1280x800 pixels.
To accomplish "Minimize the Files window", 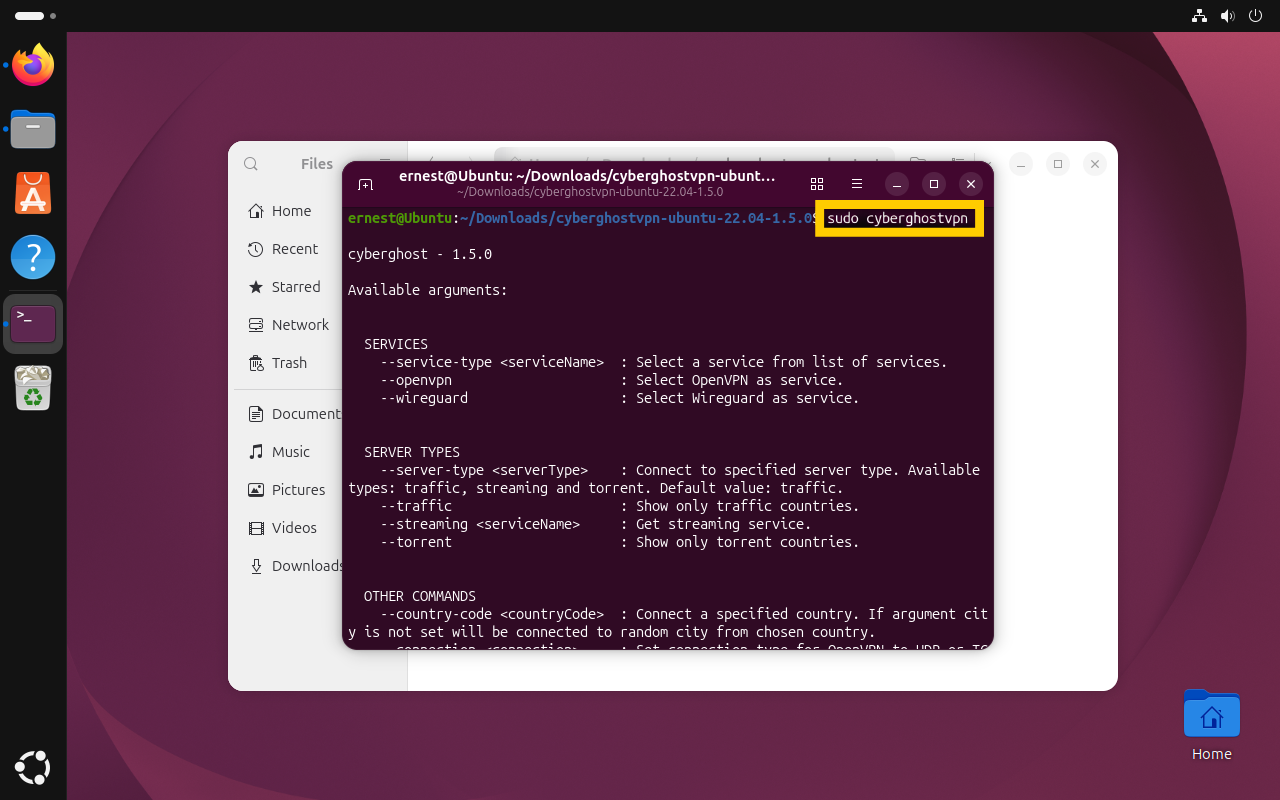I will click(1020, 164).
